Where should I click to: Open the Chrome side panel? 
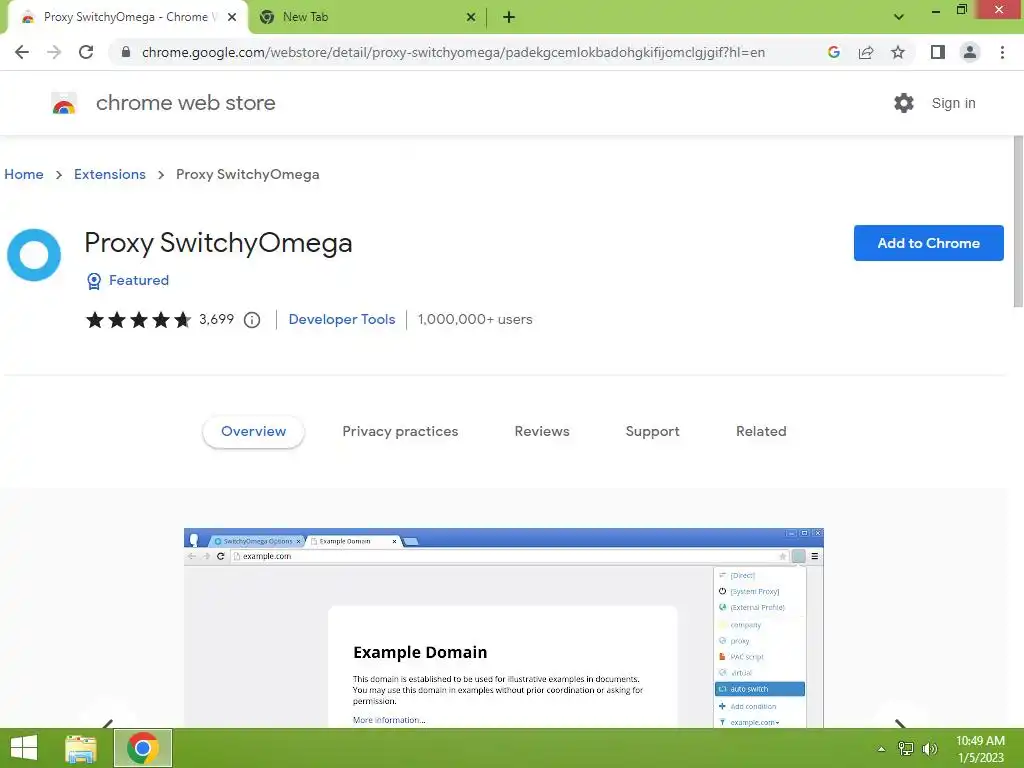938,52
